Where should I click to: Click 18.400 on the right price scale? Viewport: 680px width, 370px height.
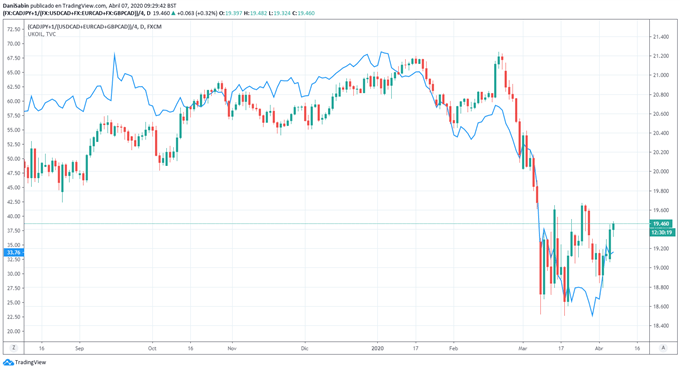click(660, 326)
